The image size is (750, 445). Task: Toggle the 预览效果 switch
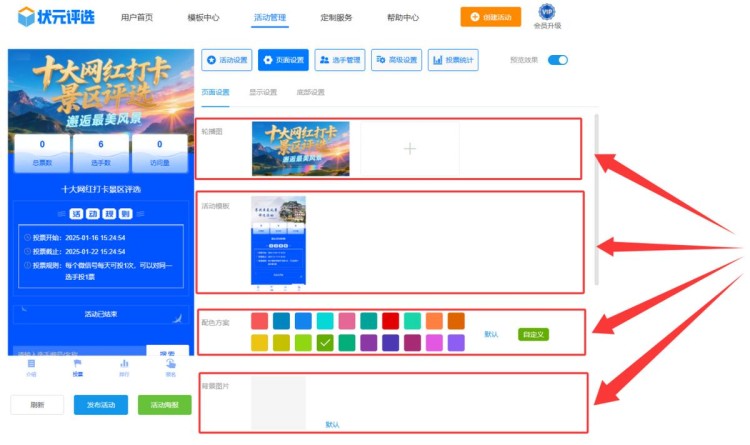[x=557, y=60]
